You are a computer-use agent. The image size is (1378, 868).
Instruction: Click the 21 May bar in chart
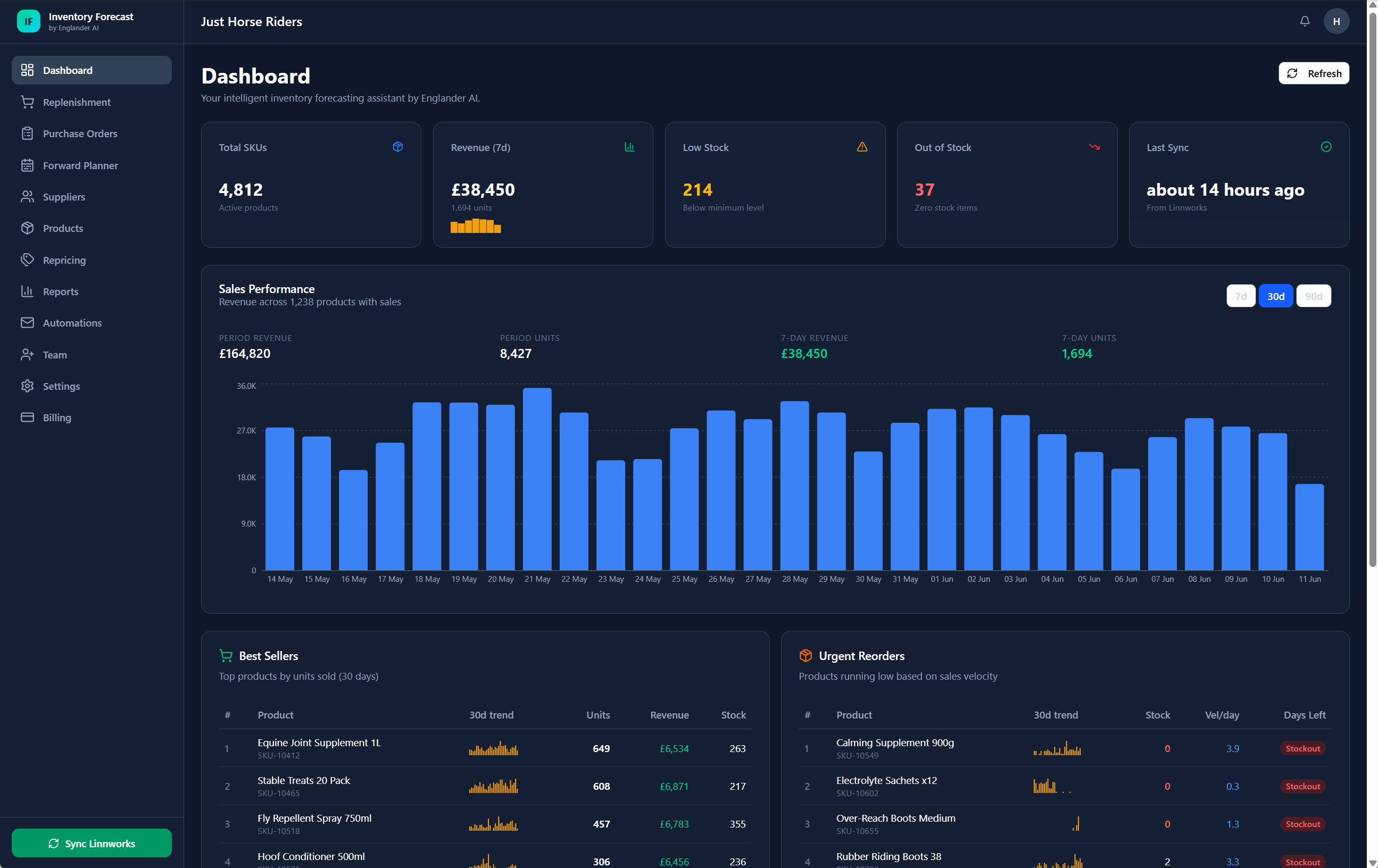coord(537,479)
